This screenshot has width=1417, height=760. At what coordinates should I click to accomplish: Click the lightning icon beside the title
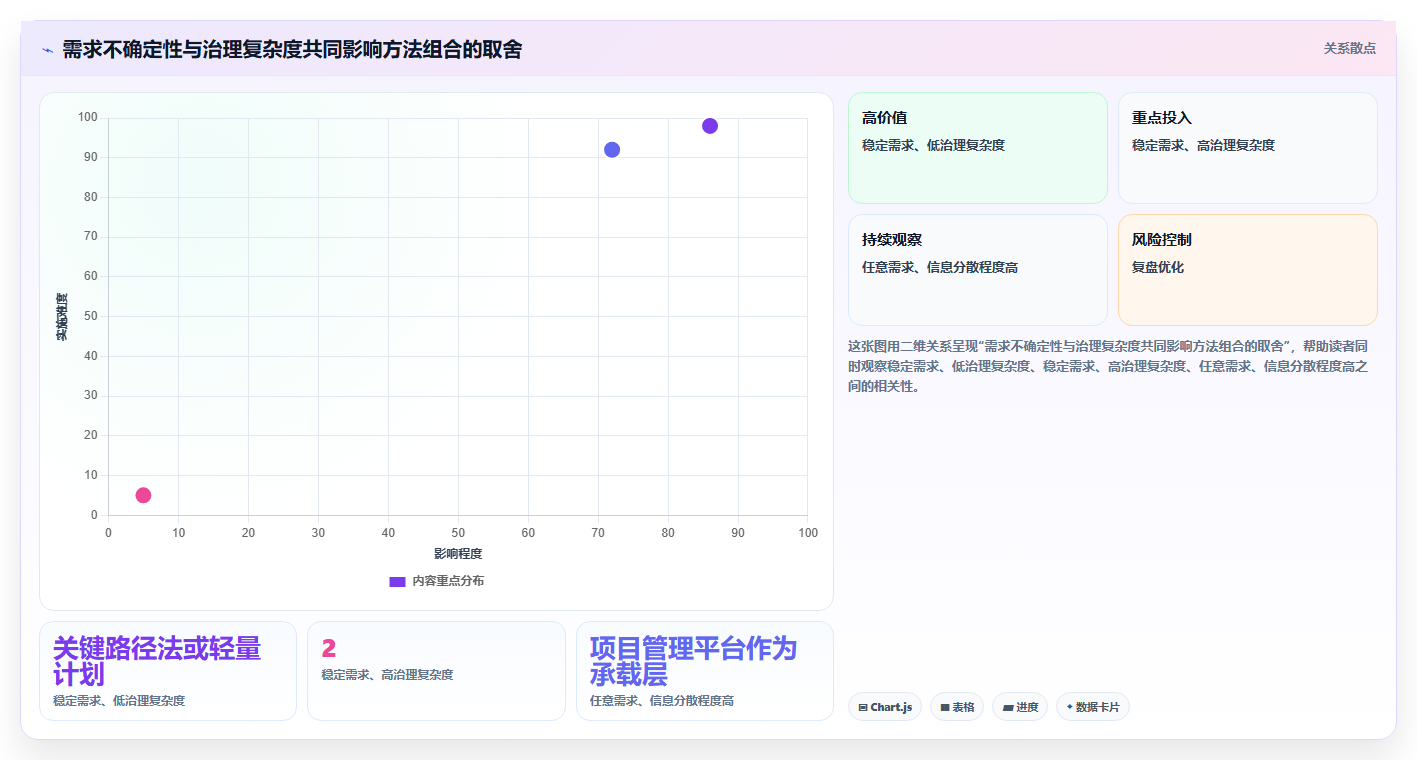(x=47, y=50)
